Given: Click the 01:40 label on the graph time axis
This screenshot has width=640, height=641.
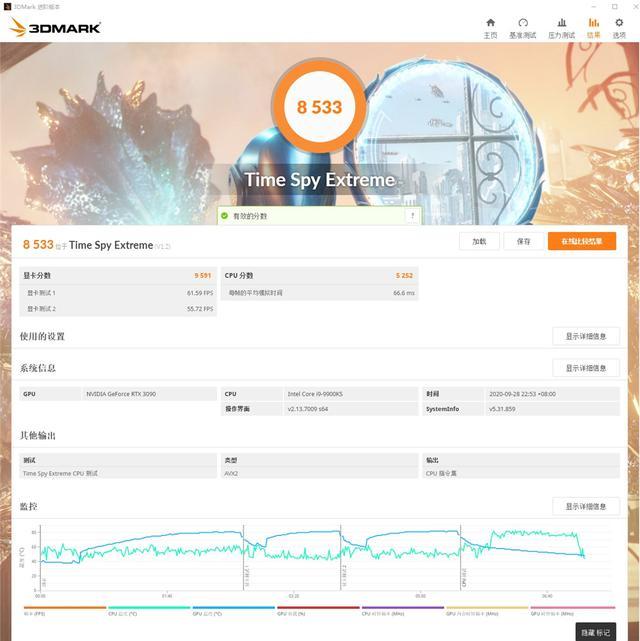Looking at the screenshot, I should point(167,596).
